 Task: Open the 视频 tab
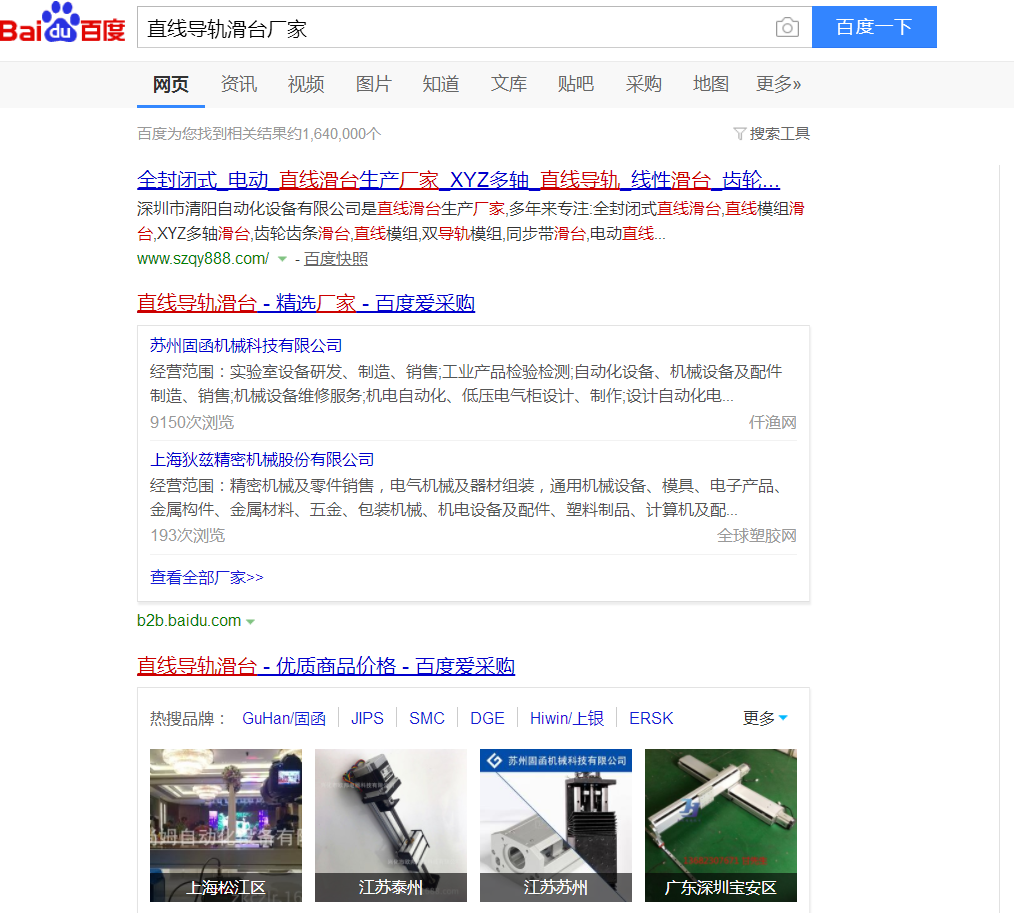(x=306, y=84)
